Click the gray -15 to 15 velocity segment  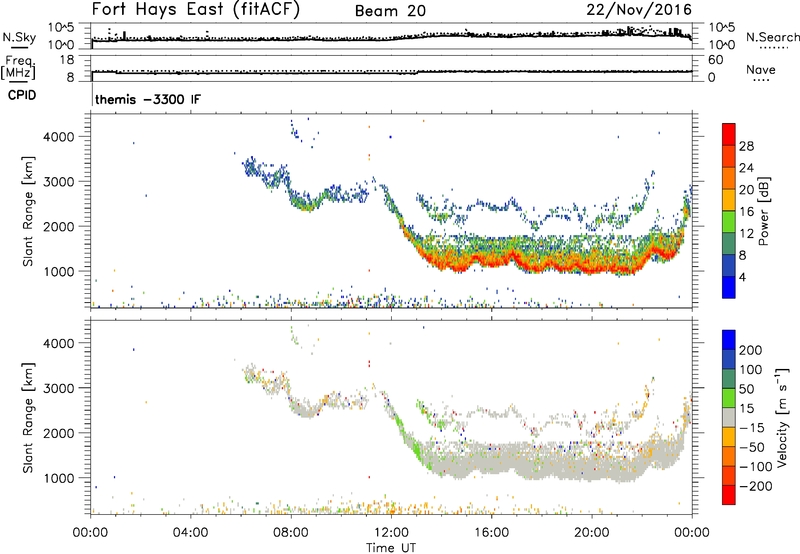729,418
